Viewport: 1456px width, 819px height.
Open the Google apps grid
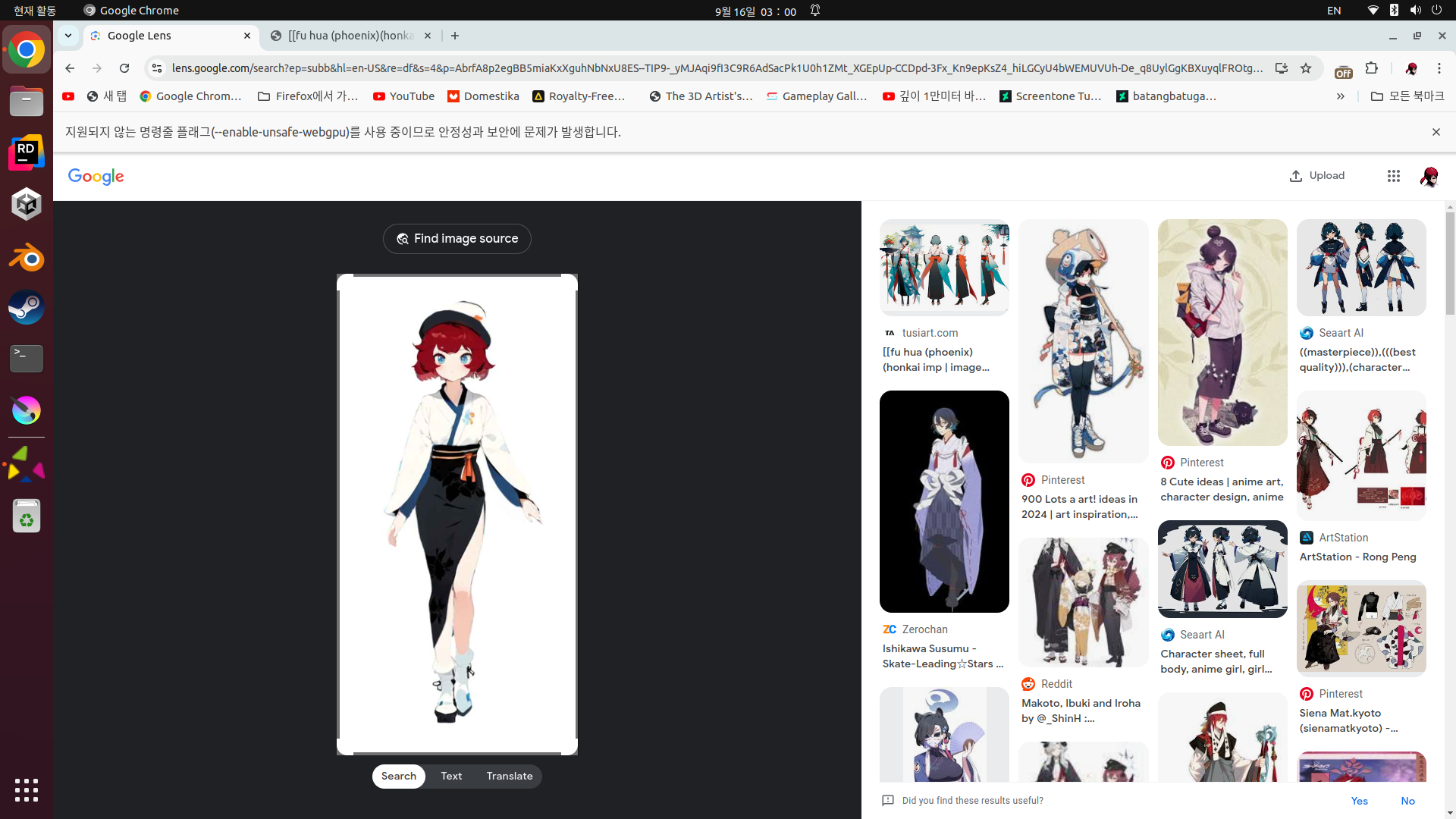[x=1393, y=176]
